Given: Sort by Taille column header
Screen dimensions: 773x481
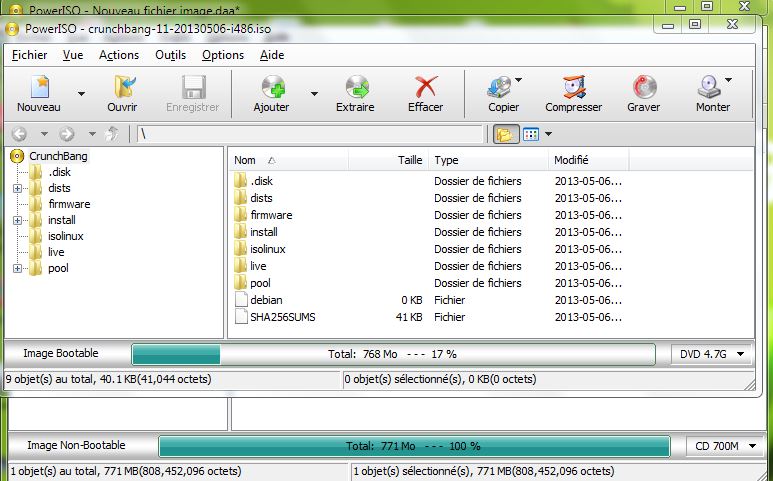Looking at the screenshot, I should pos(388,160).
